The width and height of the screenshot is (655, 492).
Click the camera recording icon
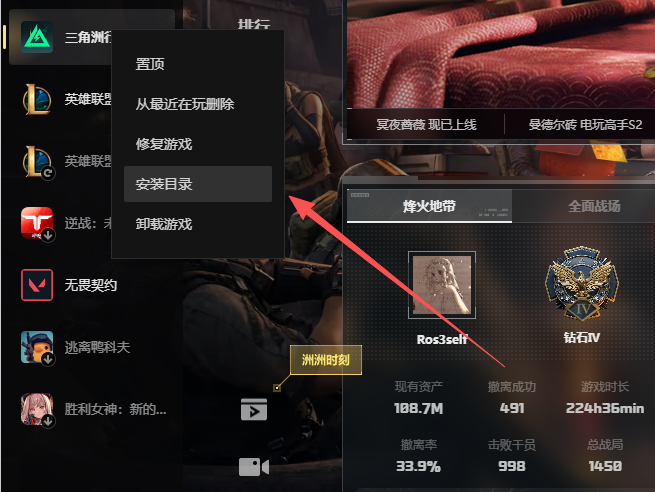254,467
